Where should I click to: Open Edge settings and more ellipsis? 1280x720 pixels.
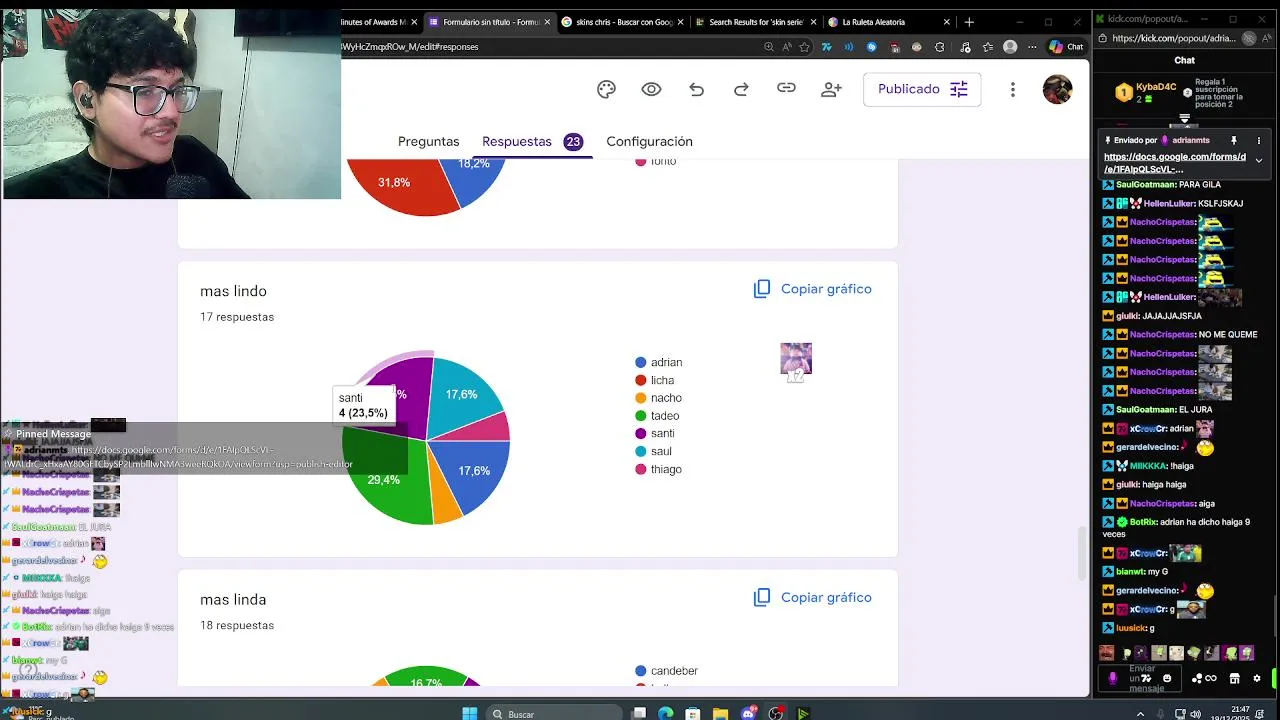1032,47
